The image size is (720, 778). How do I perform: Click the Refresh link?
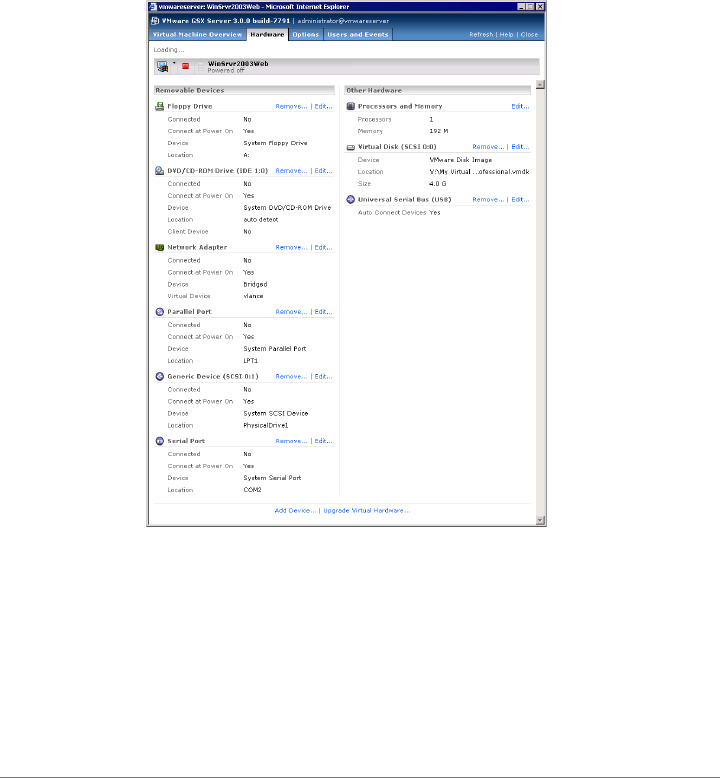pyautogui.click(x=481, y=35)
